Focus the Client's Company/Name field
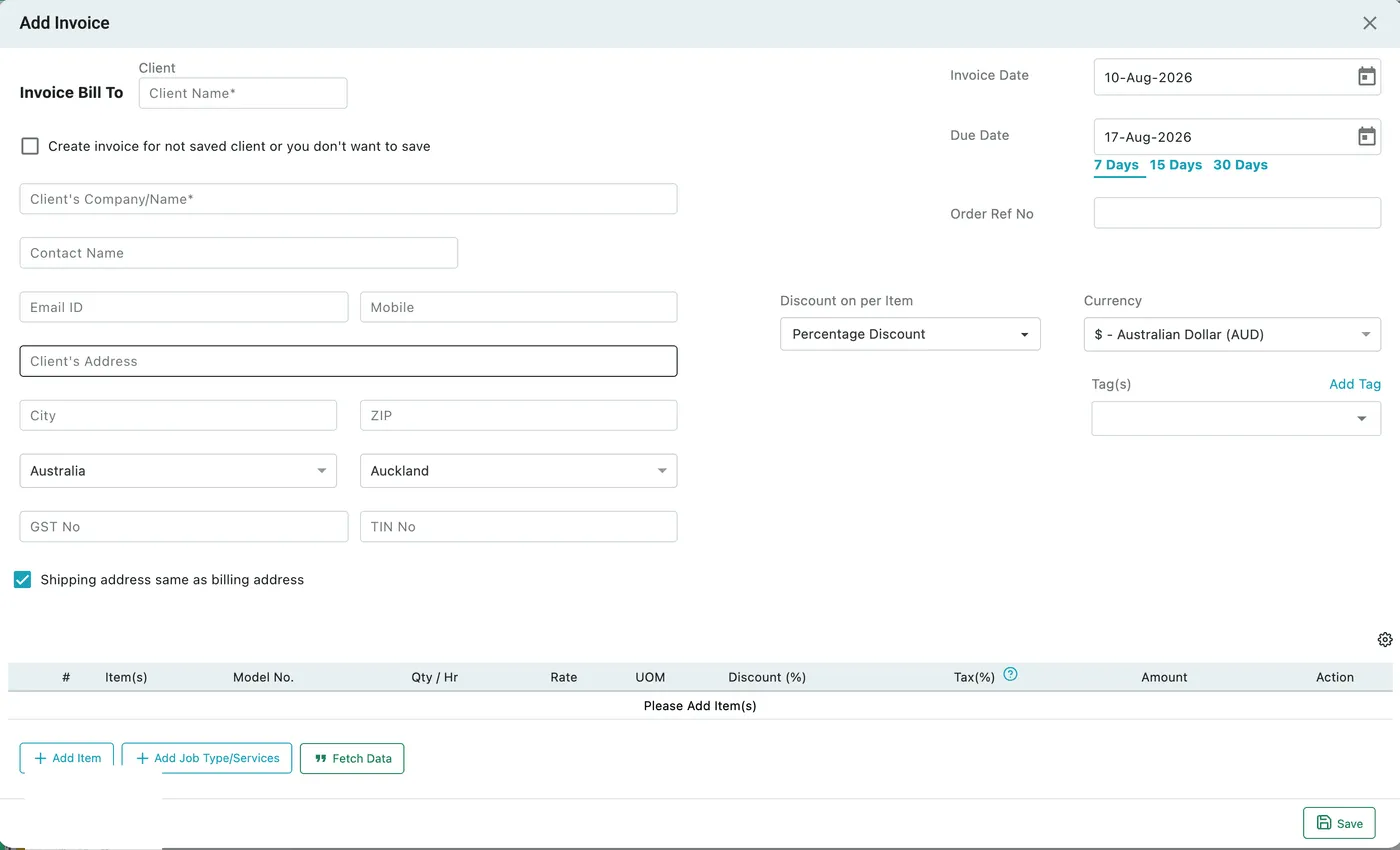This screenshot has height=850, width=1400. tap(348, 199)
